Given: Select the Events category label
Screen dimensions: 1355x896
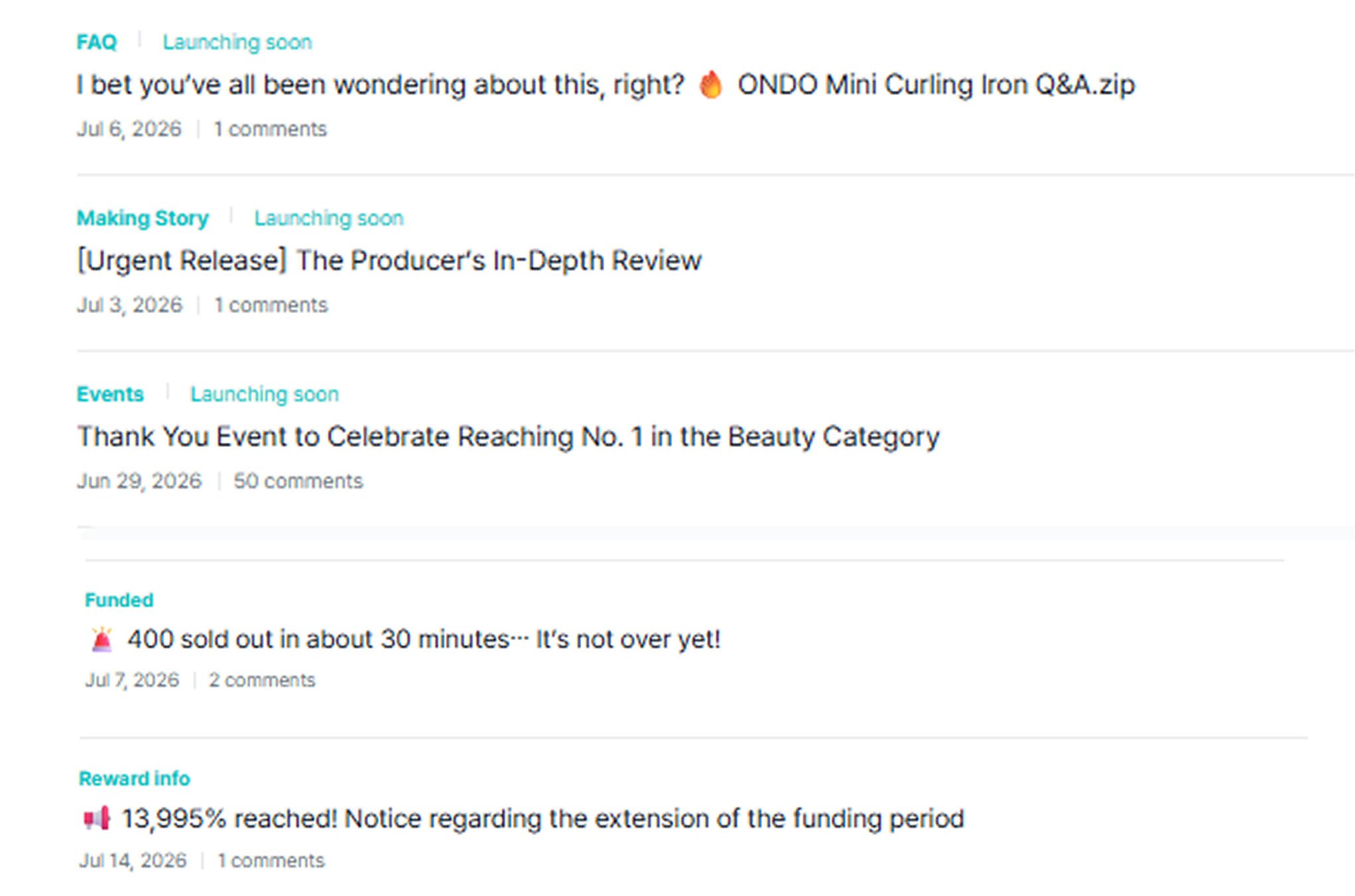Looking at the screenshot, I should (110, 394).
